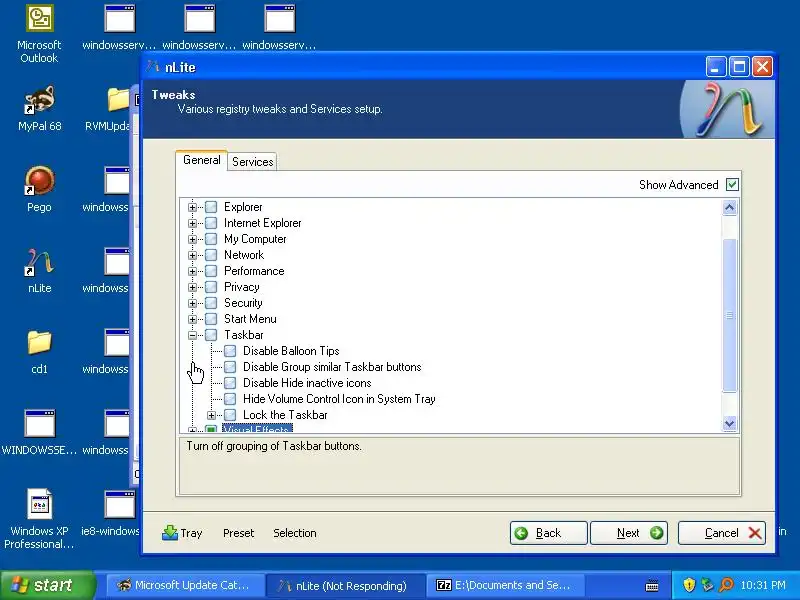
Task: Check the Lock the Taskbar checkbox
Action: (x=230, y=415)
